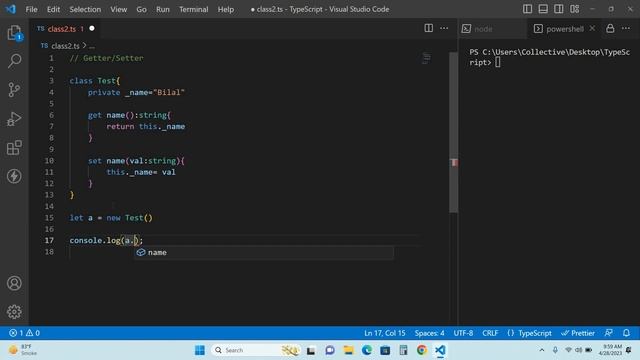The image size is (640, 360).
Task: Click the 'get name():string{' line
Action: point(129,115)
